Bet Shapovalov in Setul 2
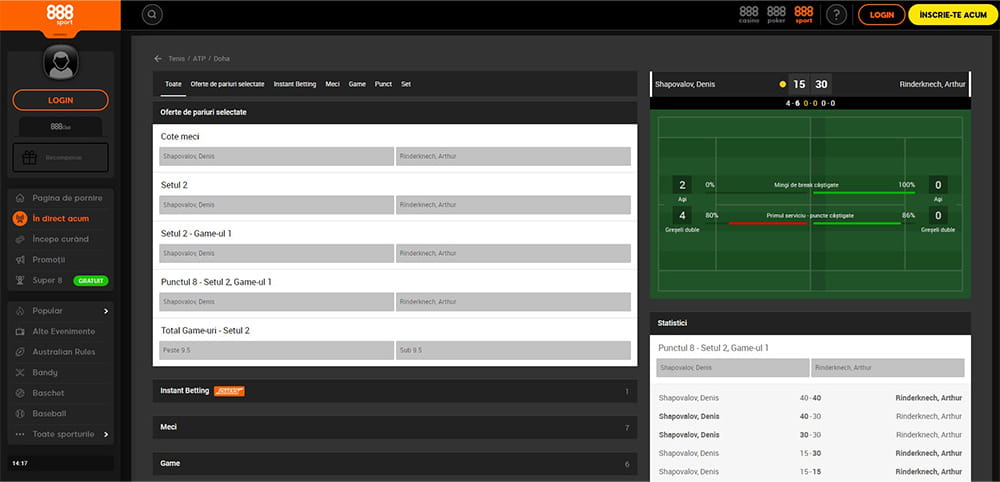Screen dimensions: 1000x482 (276, 205)
